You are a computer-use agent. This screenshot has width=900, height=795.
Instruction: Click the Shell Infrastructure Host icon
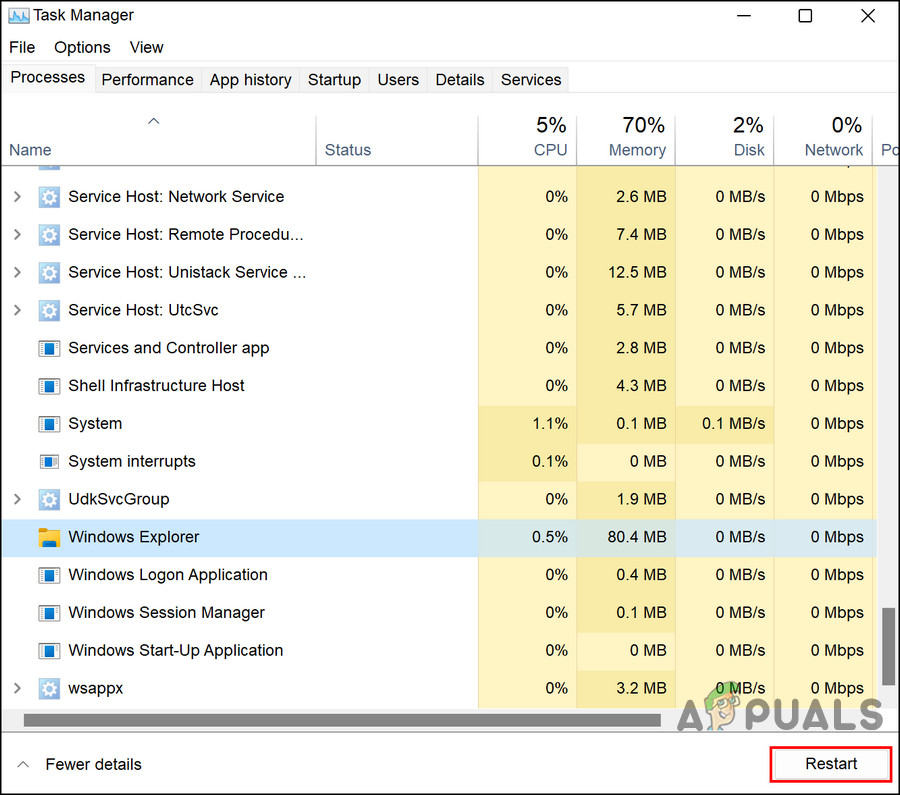[49, 386]
